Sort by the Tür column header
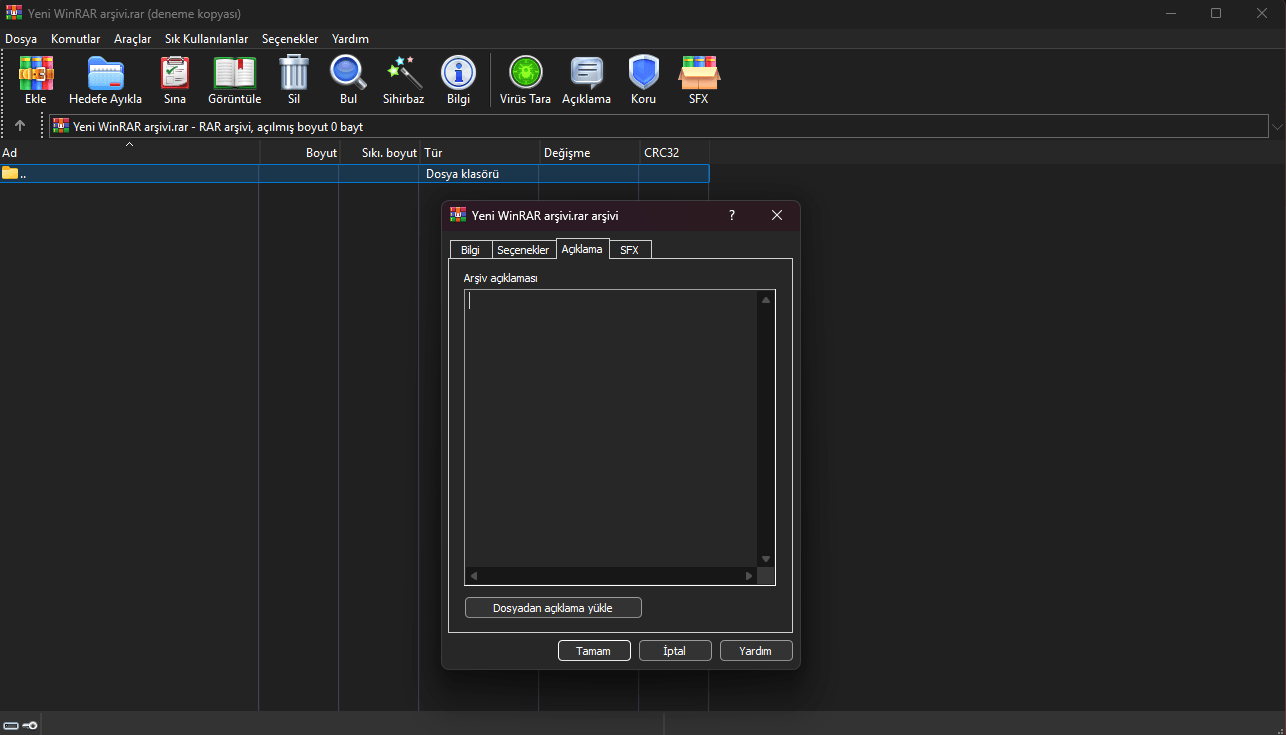The height and width of the screenshot is (735, 1286). point(479,153)
